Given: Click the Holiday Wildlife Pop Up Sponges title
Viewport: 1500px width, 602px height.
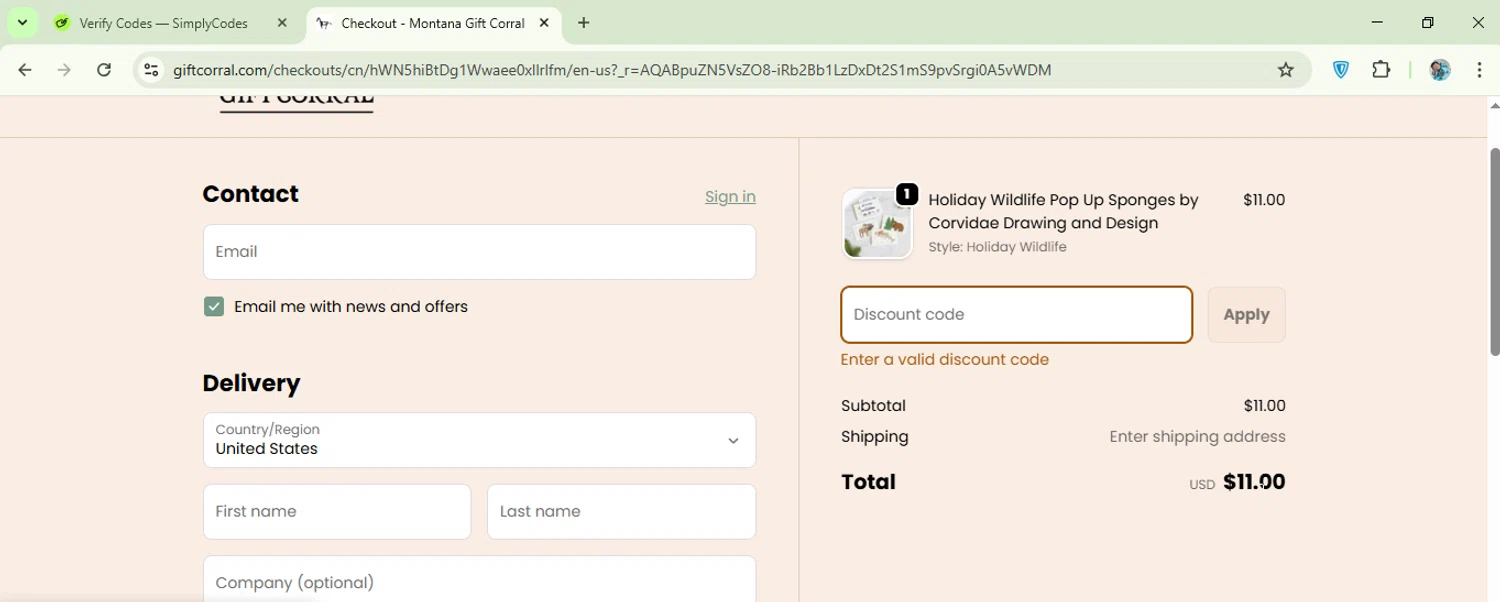Looking at the screenshot, I should tap(1063, 211).
